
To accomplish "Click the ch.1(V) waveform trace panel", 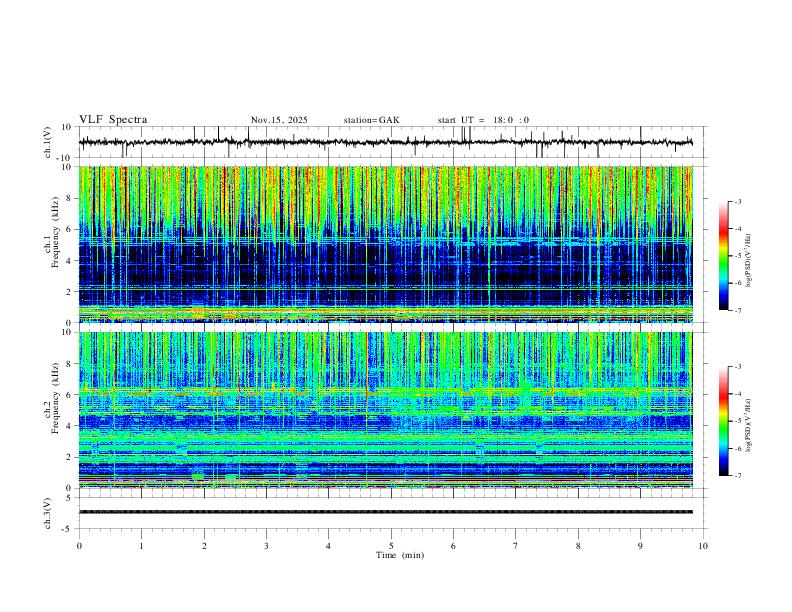I will pyautogui.click(x=392, y=142).
